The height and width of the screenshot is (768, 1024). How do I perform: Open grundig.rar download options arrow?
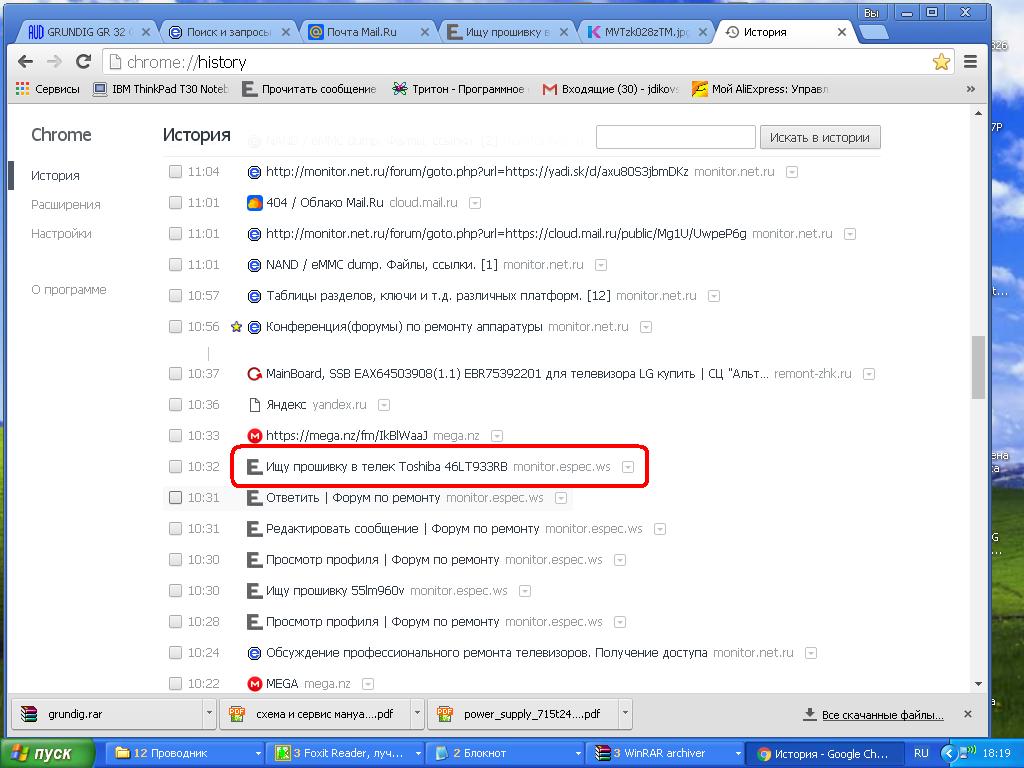click(209, 714)
